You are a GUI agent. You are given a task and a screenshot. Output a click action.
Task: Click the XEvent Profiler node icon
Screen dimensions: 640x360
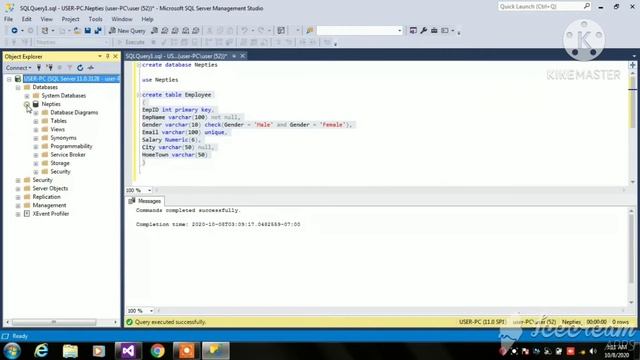click(27, 213)
